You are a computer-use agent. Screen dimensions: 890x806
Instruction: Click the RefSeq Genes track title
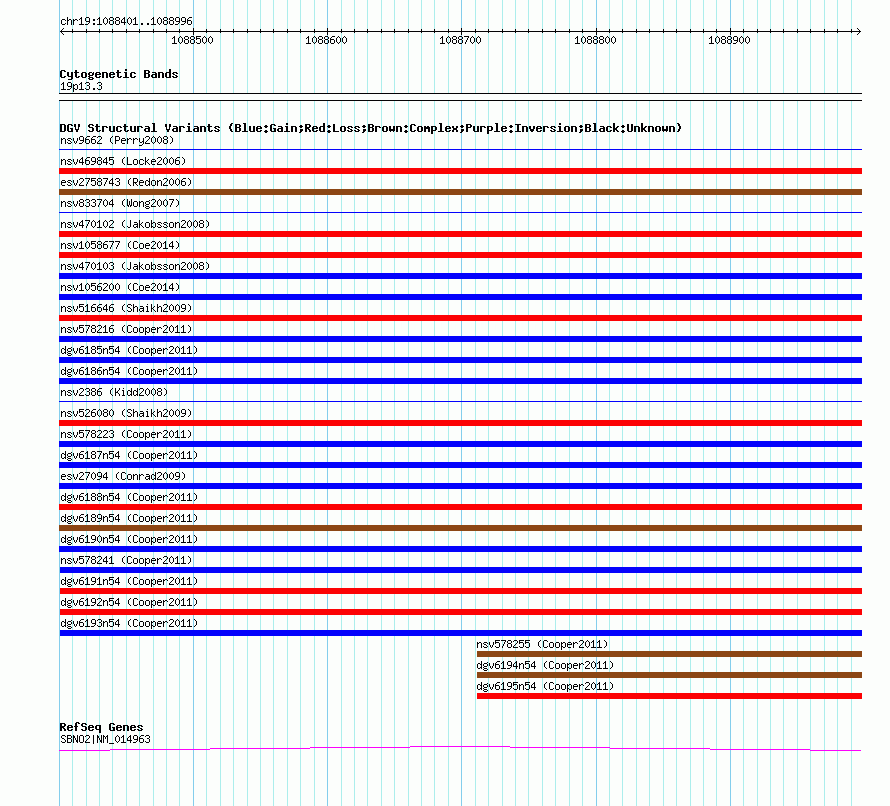click(102, 727)
